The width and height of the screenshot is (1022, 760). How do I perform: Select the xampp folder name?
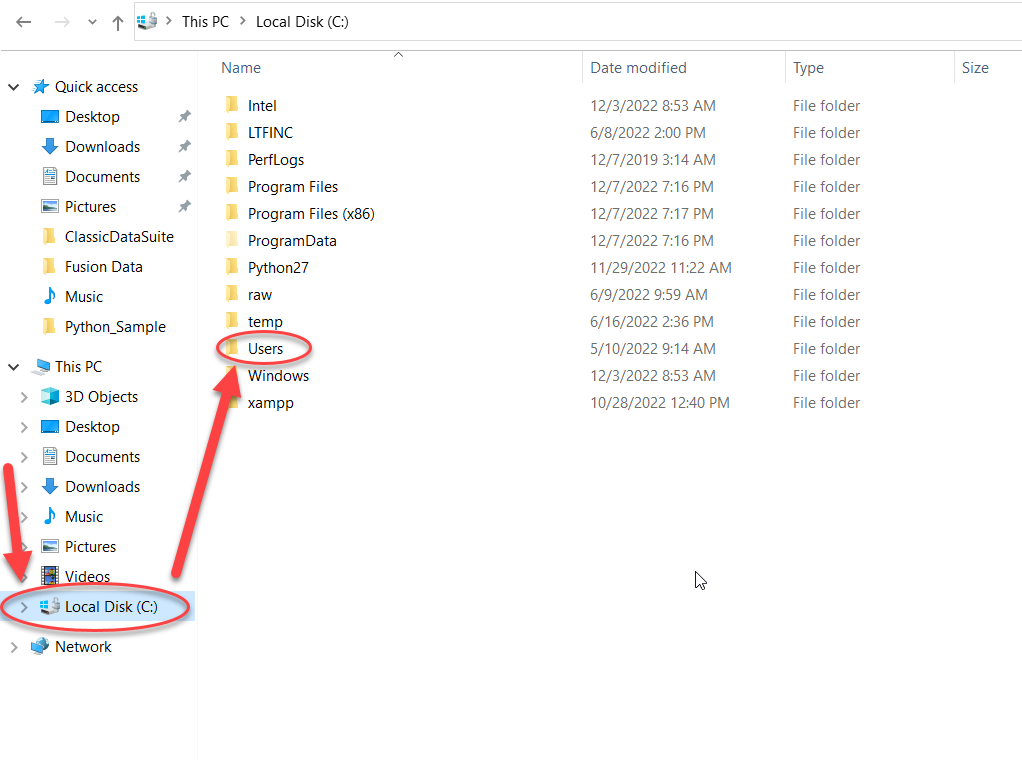(x=270, y=403)
